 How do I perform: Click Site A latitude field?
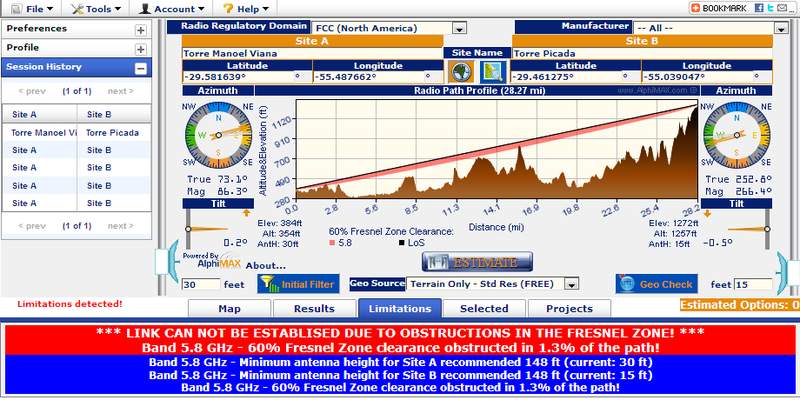tap(247, 77)
